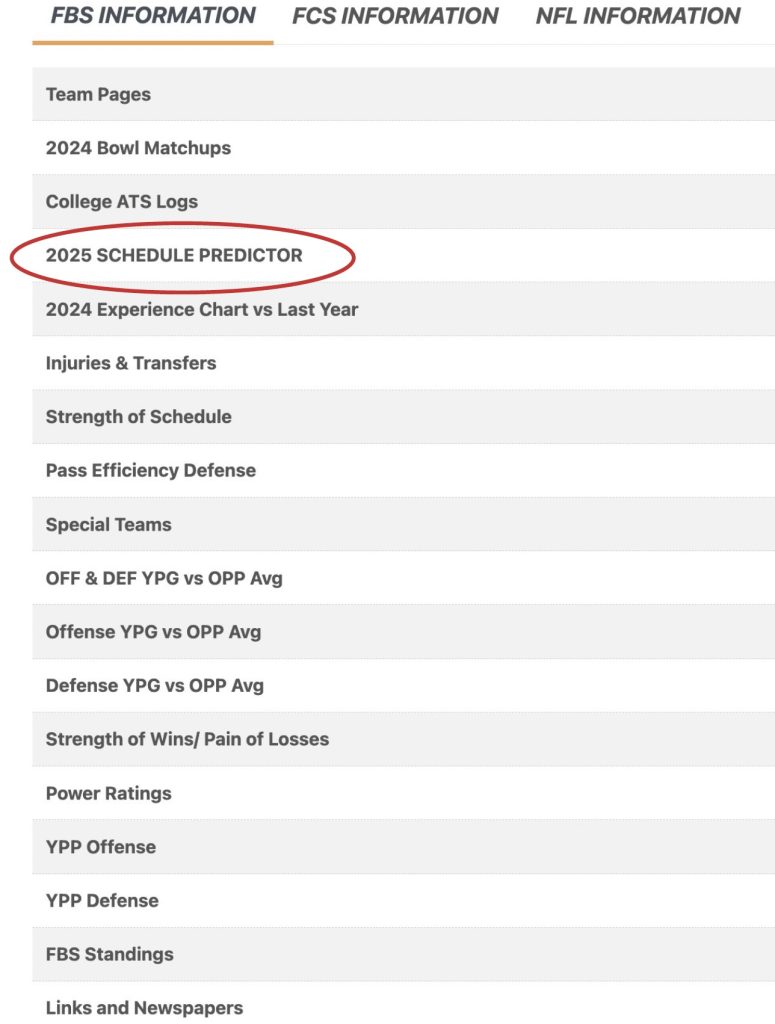Image resolution: width=775 pixels, height=1024 pixels.
Task: Open the YPP Offense link
Action: click(101, 848)
